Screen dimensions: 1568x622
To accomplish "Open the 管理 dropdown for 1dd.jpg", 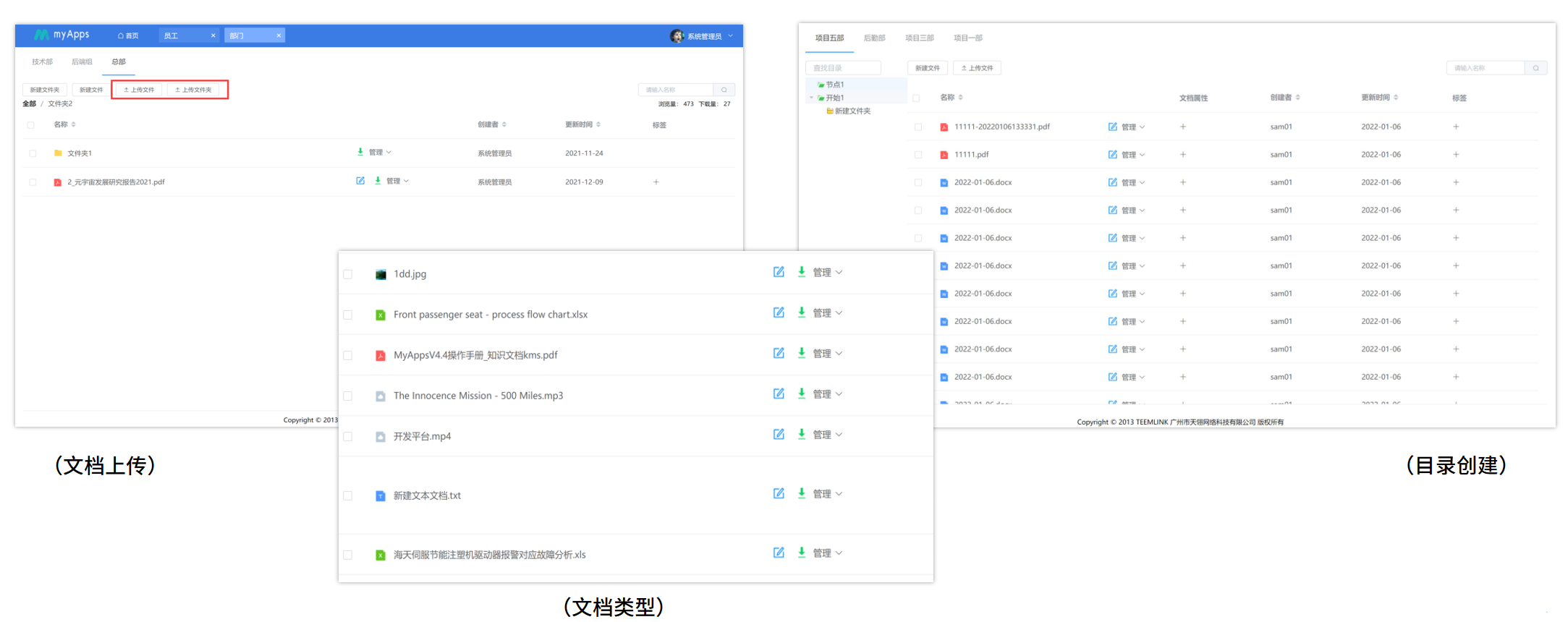I will point(827,273).
